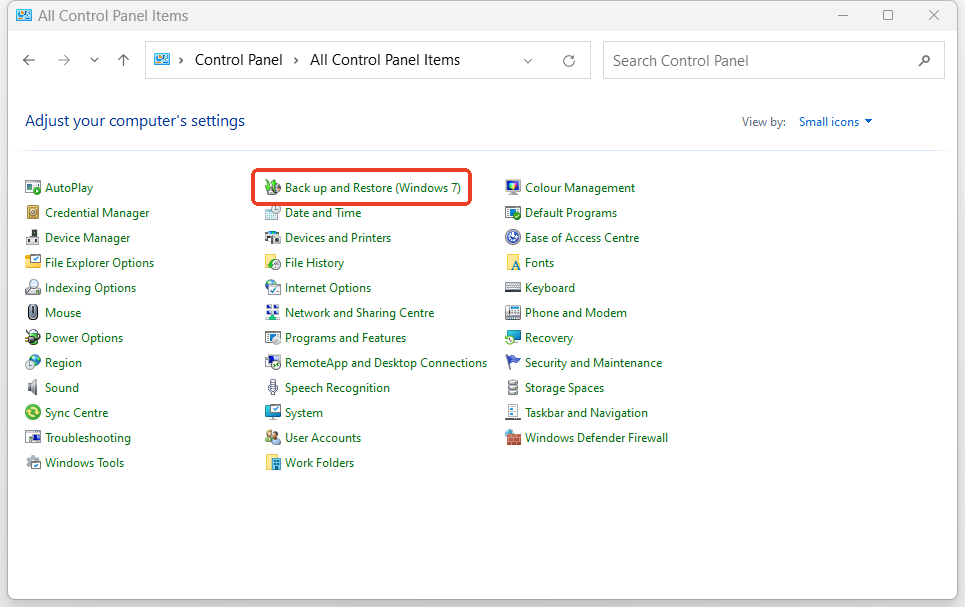Open Power Options

[83, 337]
